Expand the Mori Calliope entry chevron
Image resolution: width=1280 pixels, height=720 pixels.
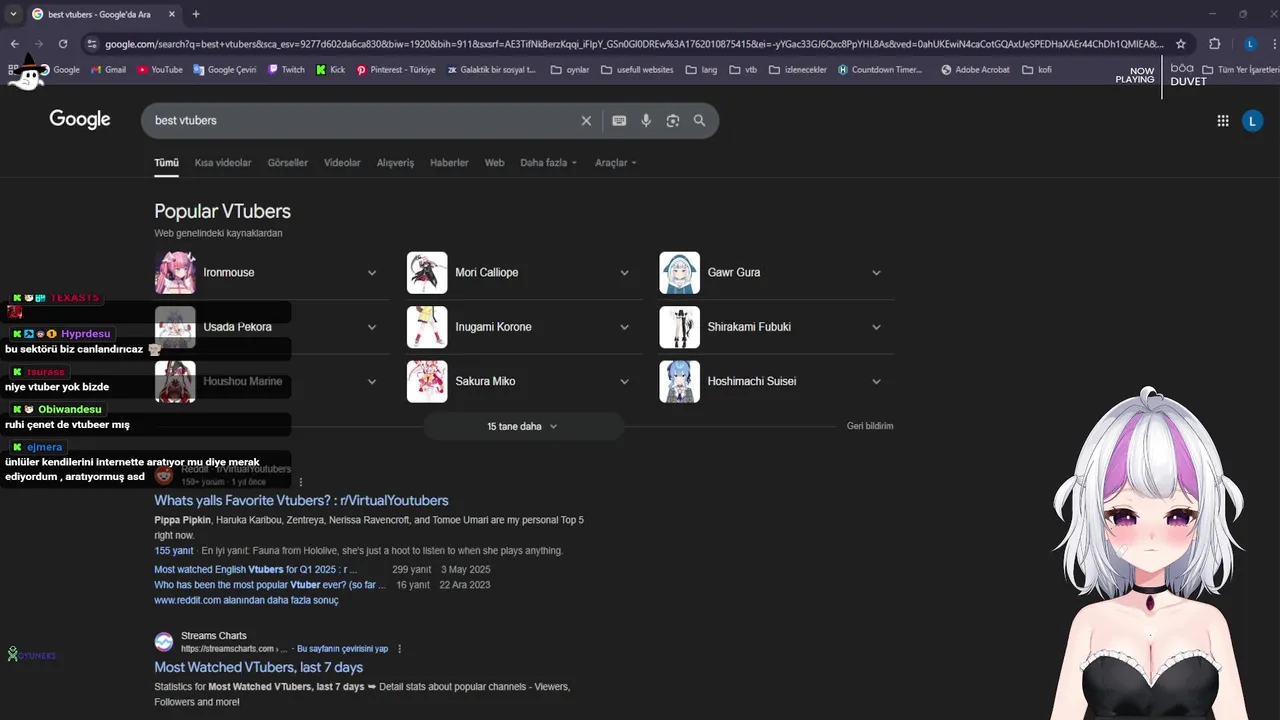pos(624,273)
